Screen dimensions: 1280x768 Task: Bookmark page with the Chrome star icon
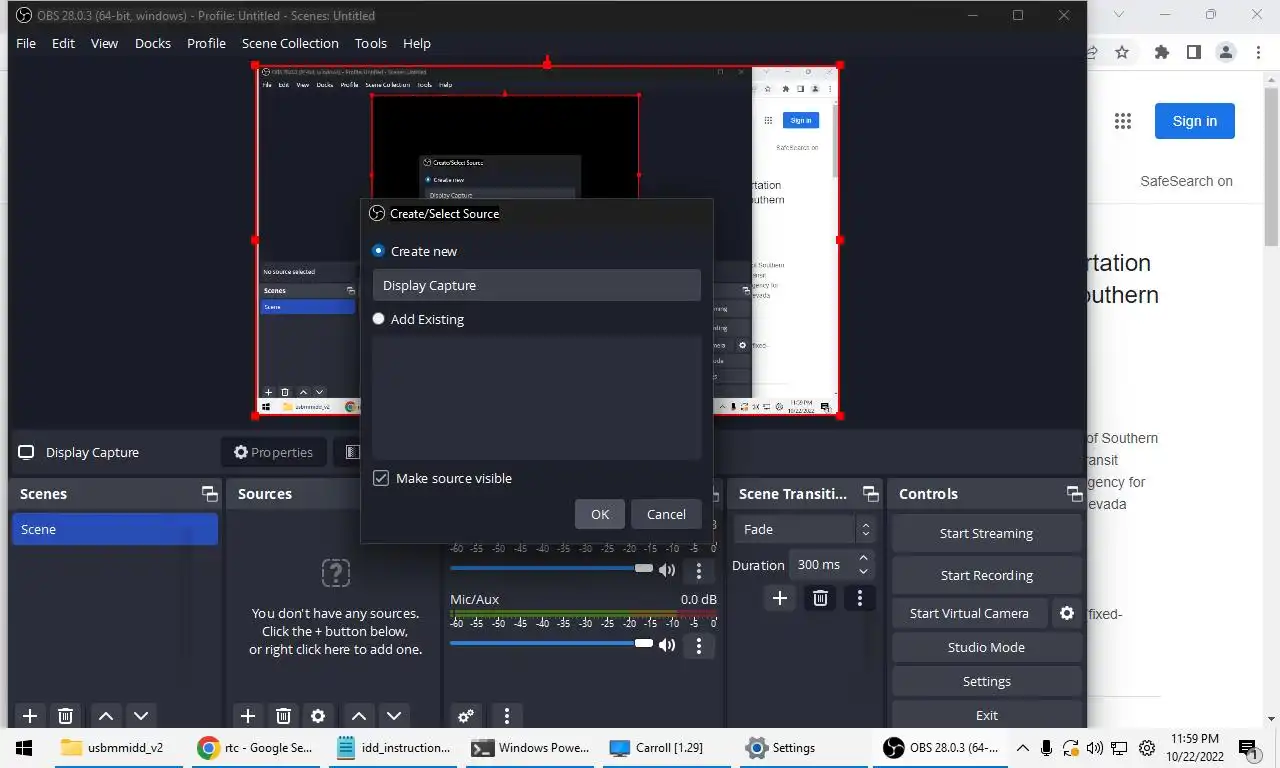pos(1122,52)
